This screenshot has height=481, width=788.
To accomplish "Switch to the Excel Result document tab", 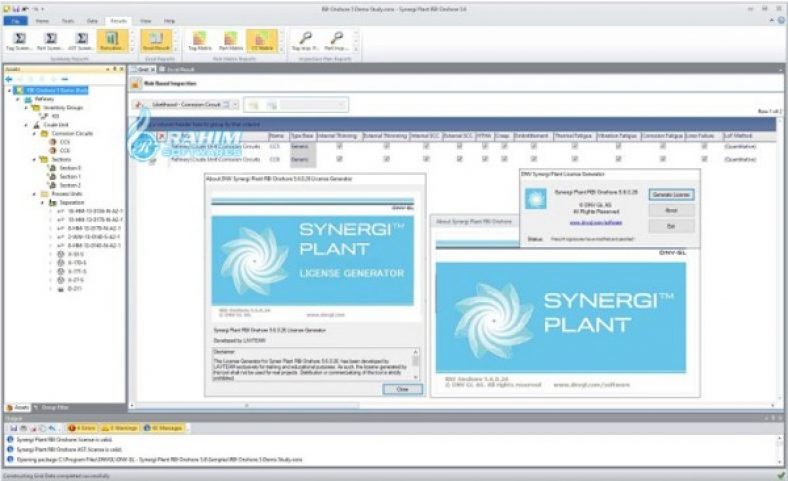I will tap(177, 69).
